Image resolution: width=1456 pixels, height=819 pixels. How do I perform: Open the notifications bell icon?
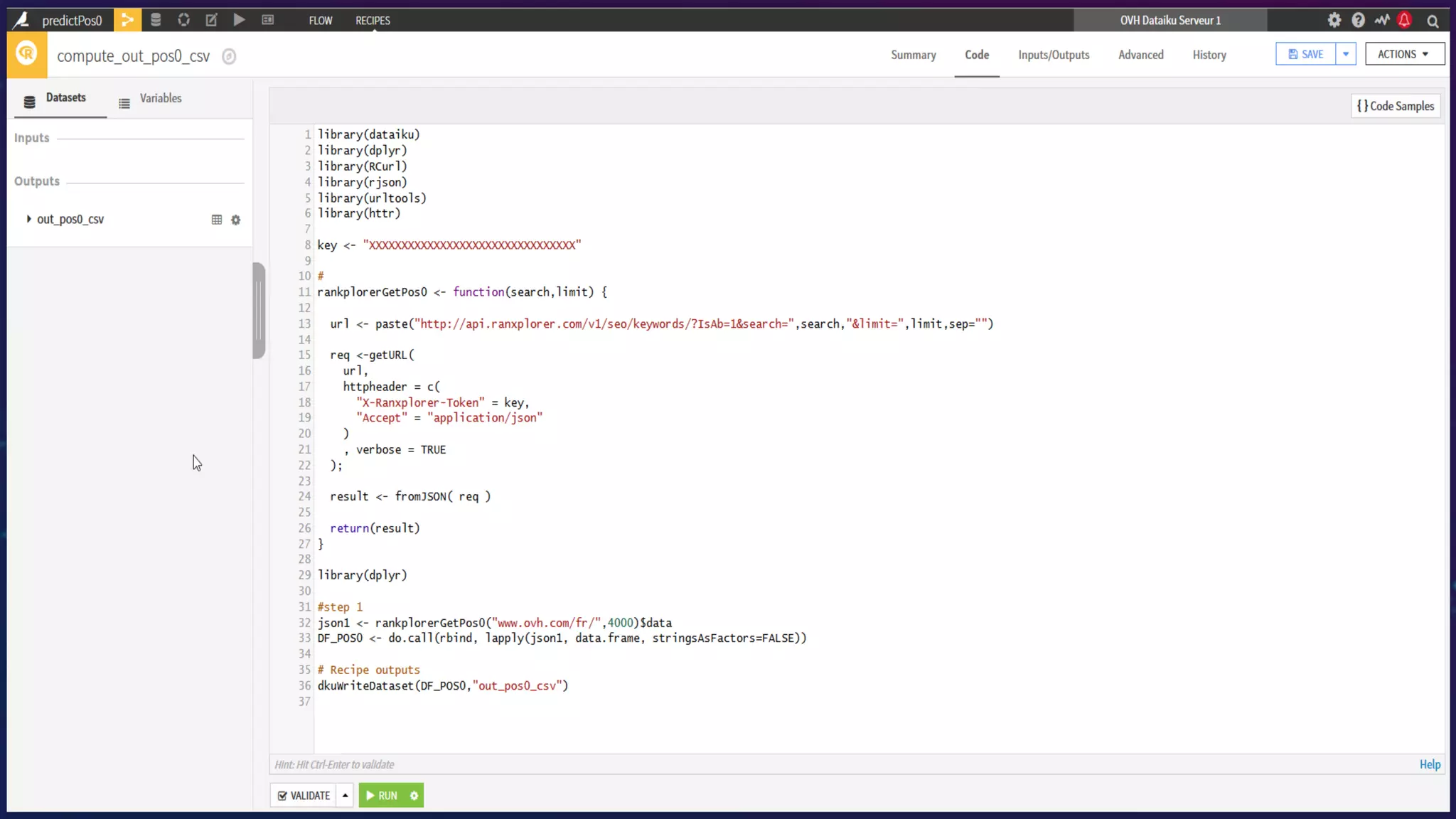pyautogui.click(x=1404, y=20)
